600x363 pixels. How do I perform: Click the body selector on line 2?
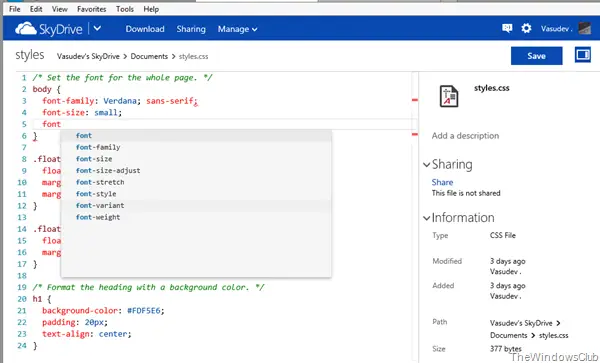tap(42, 90)
